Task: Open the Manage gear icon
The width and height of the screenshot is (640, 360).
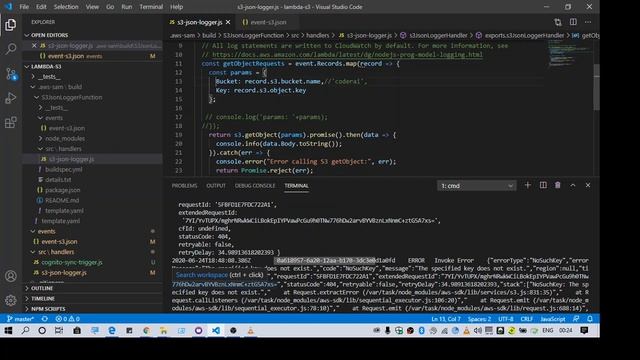Action: pos(11,300)
